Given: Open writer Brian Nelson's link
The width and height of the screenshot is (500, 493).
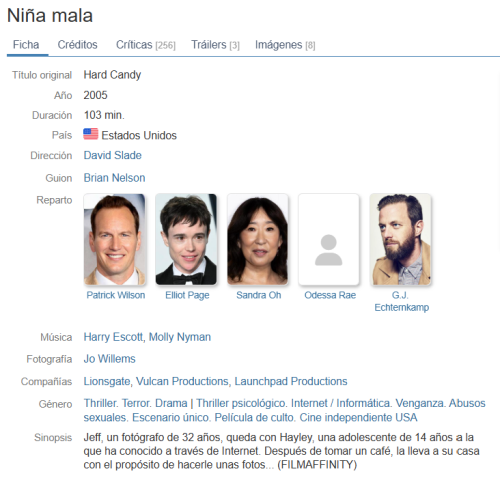Looking at the screenshot, I should (114, 178).
